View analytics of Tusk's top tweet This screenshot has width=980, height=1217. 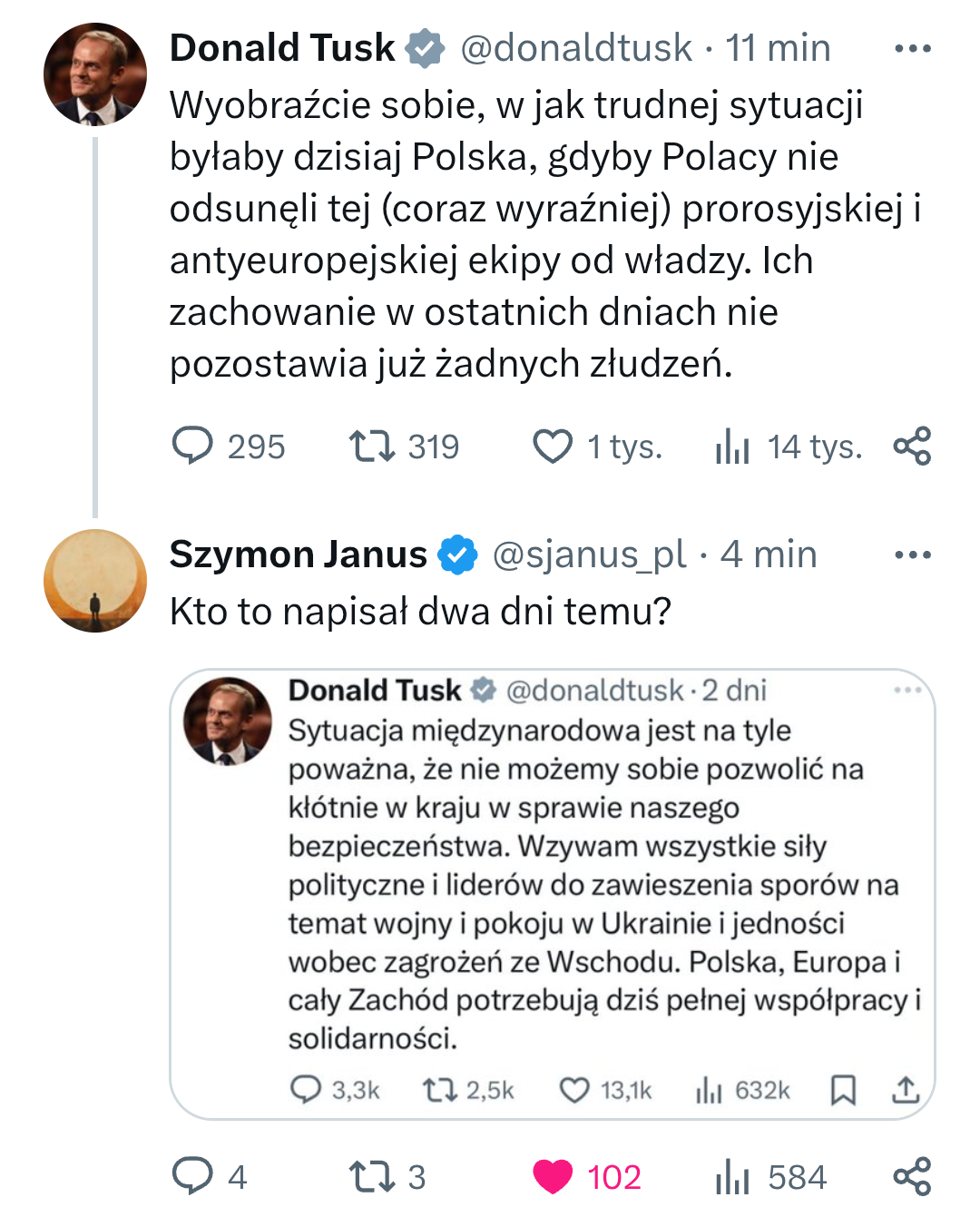[x=732, y=447]
